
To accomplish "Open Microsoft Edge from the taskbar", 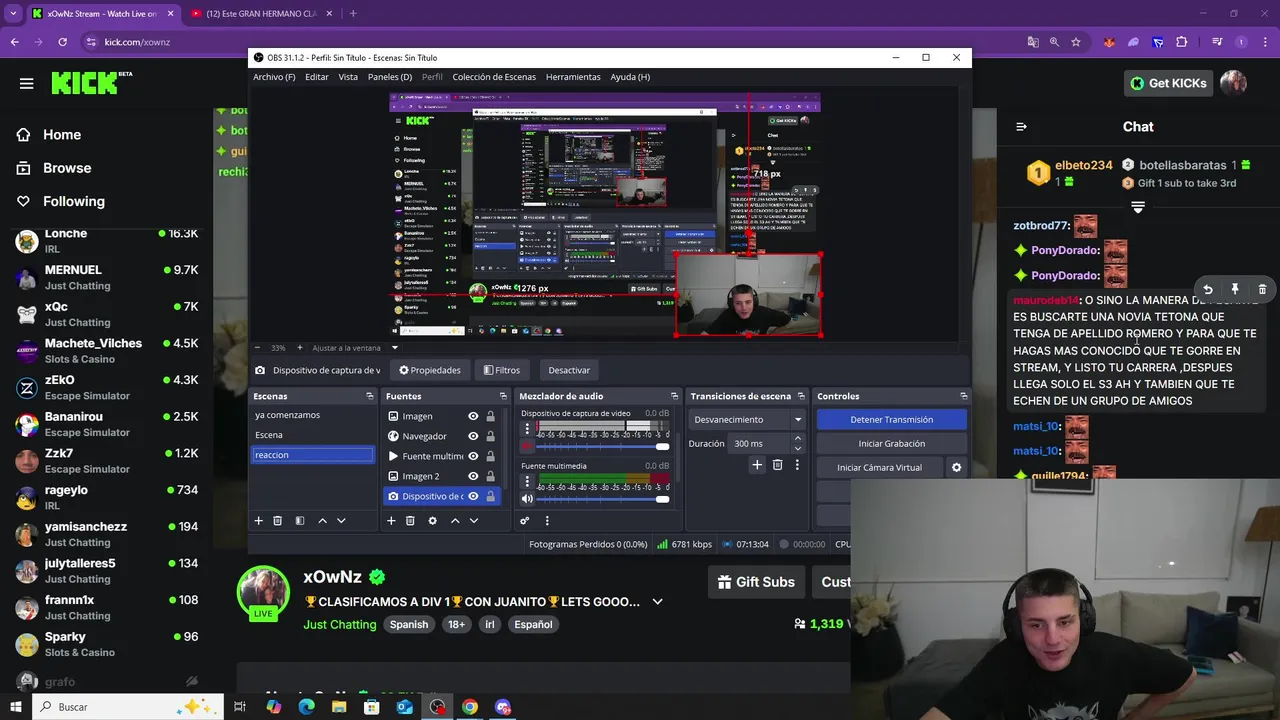I will point(306,707).
